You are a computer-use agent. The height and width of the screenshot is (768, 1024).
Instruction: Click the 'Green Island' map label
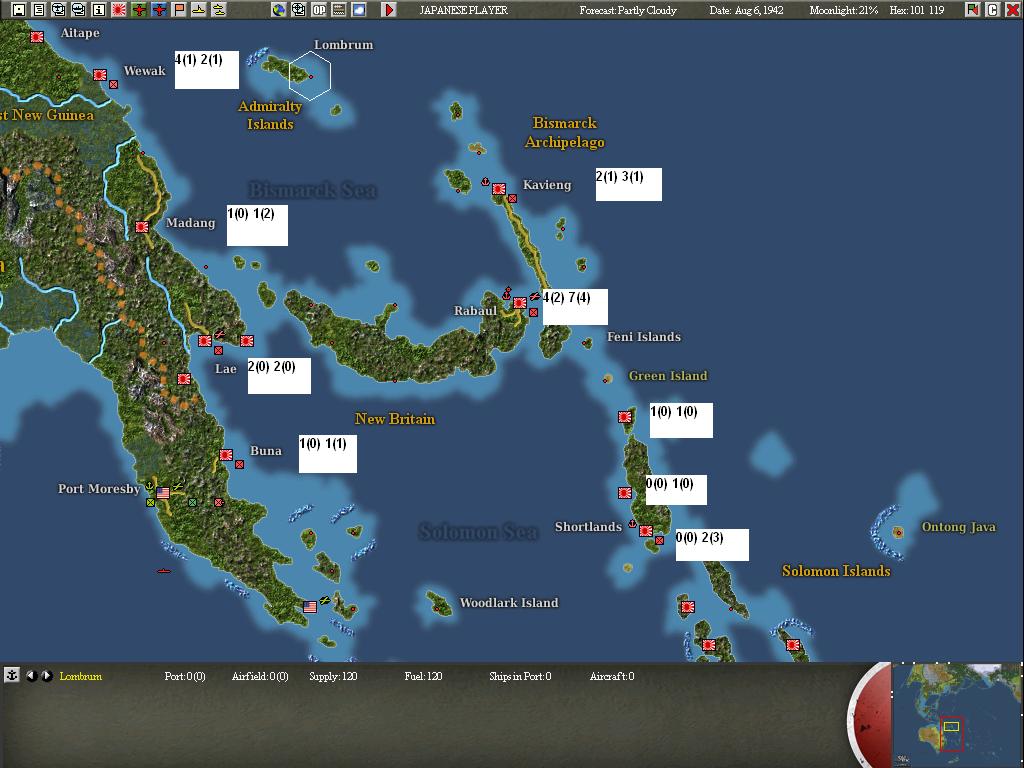click(x=667, y=376)
